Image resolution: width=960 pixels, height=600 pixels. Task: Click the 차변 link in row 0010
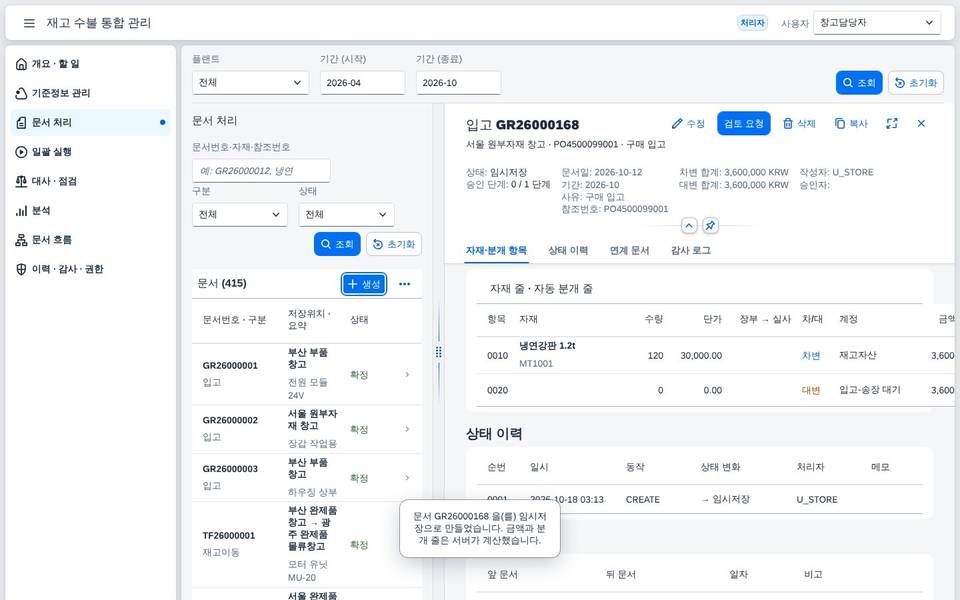point(811,356)
